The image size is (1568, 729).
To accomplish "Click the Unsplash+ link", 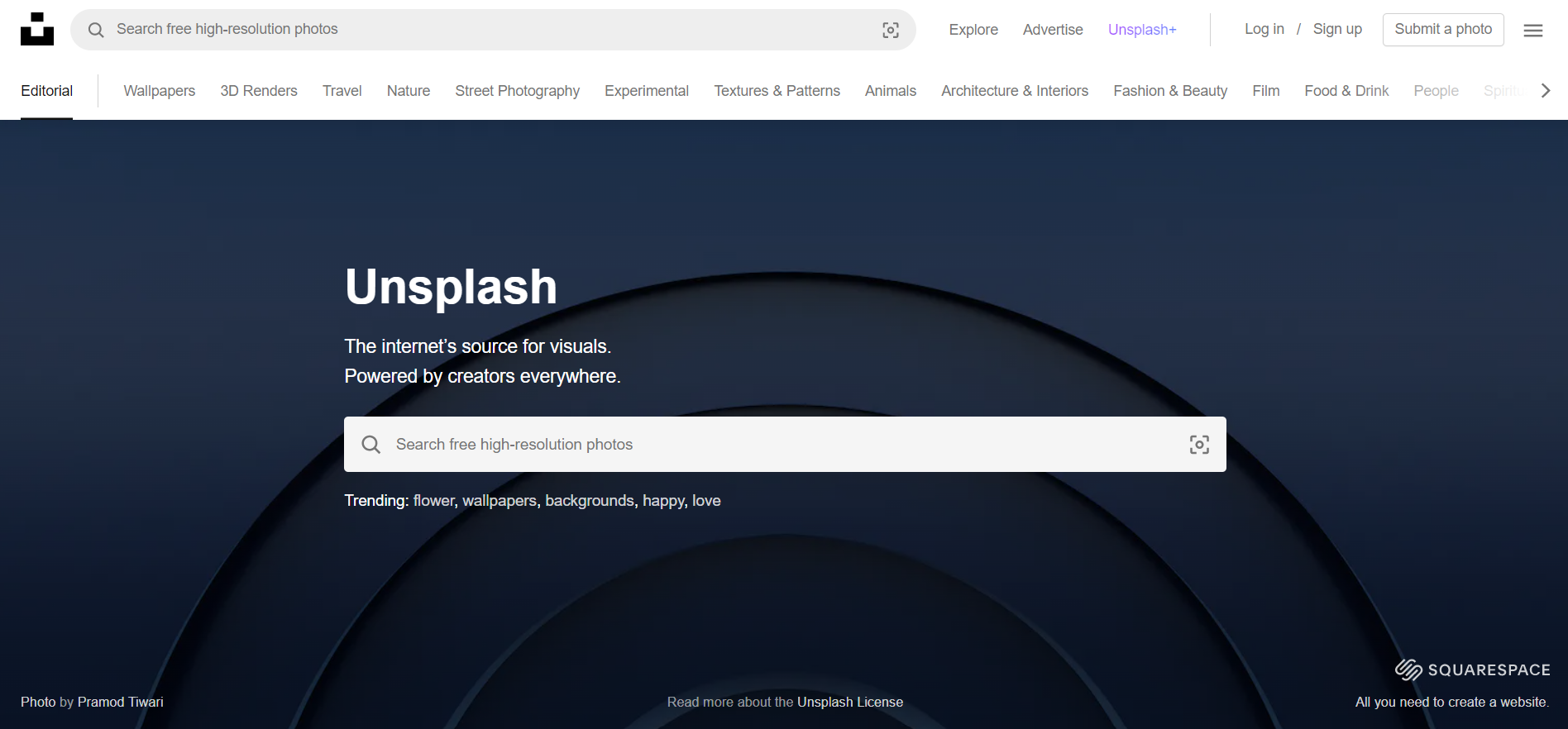I will click(1142, 30).
